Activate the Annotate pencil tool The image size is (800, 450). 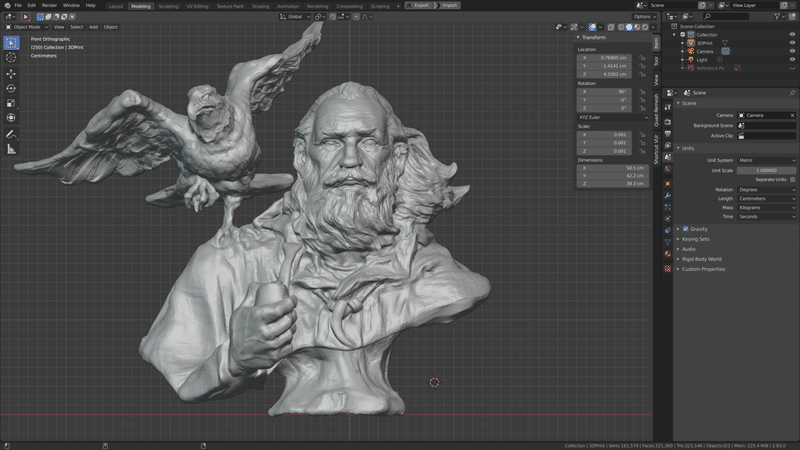point(11,134)
